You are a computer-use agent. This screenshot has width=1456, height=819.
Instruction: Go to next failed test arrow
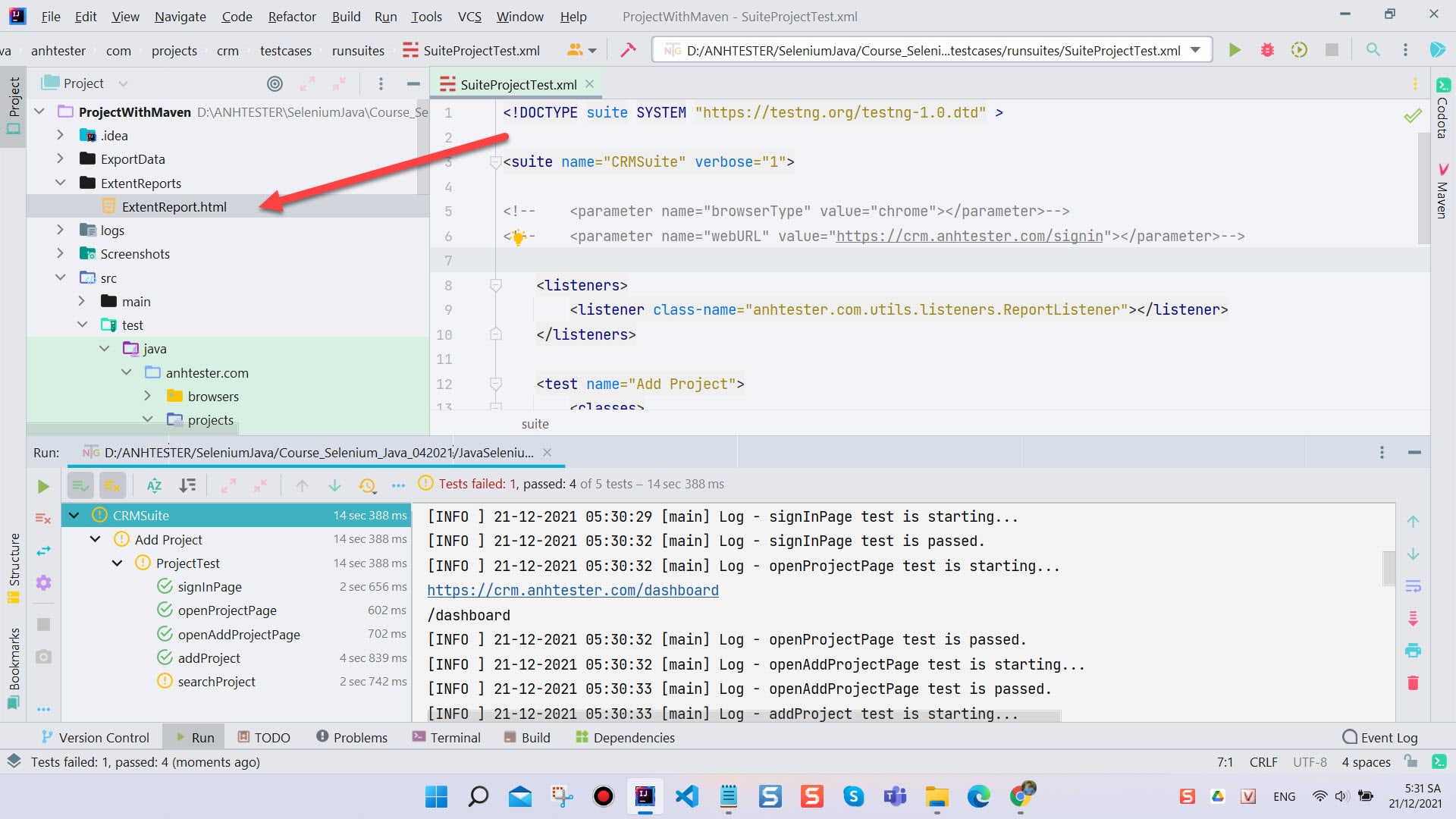(x=334, y=485)
